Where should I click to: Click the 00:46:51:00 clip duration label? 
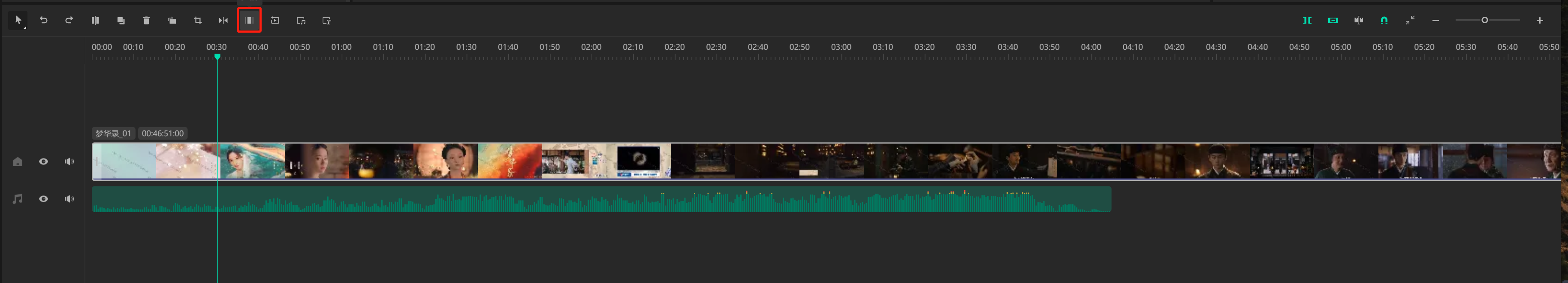[163, 133]
